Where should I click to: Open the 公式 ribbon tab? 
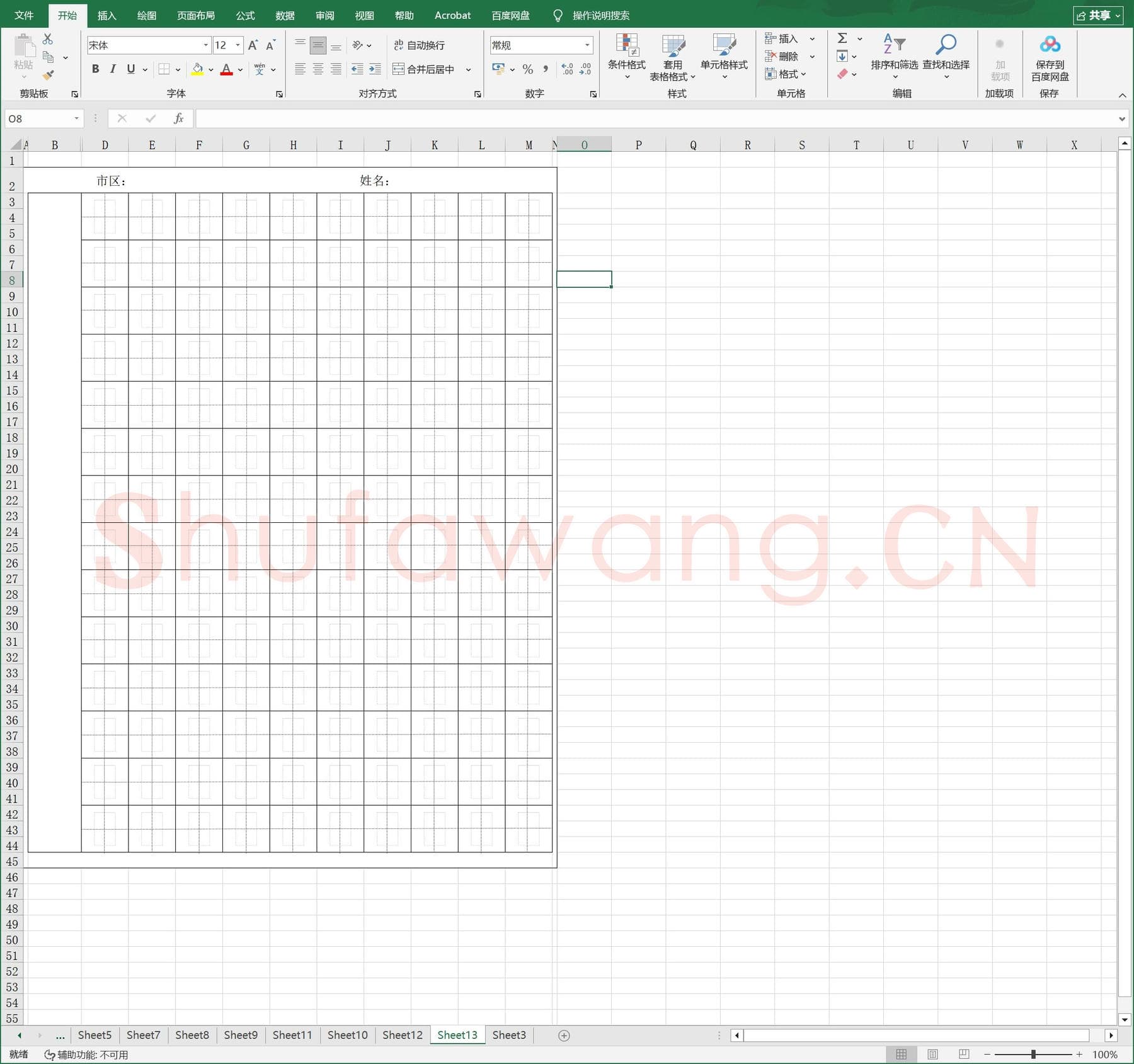click(x=245, y=15)
